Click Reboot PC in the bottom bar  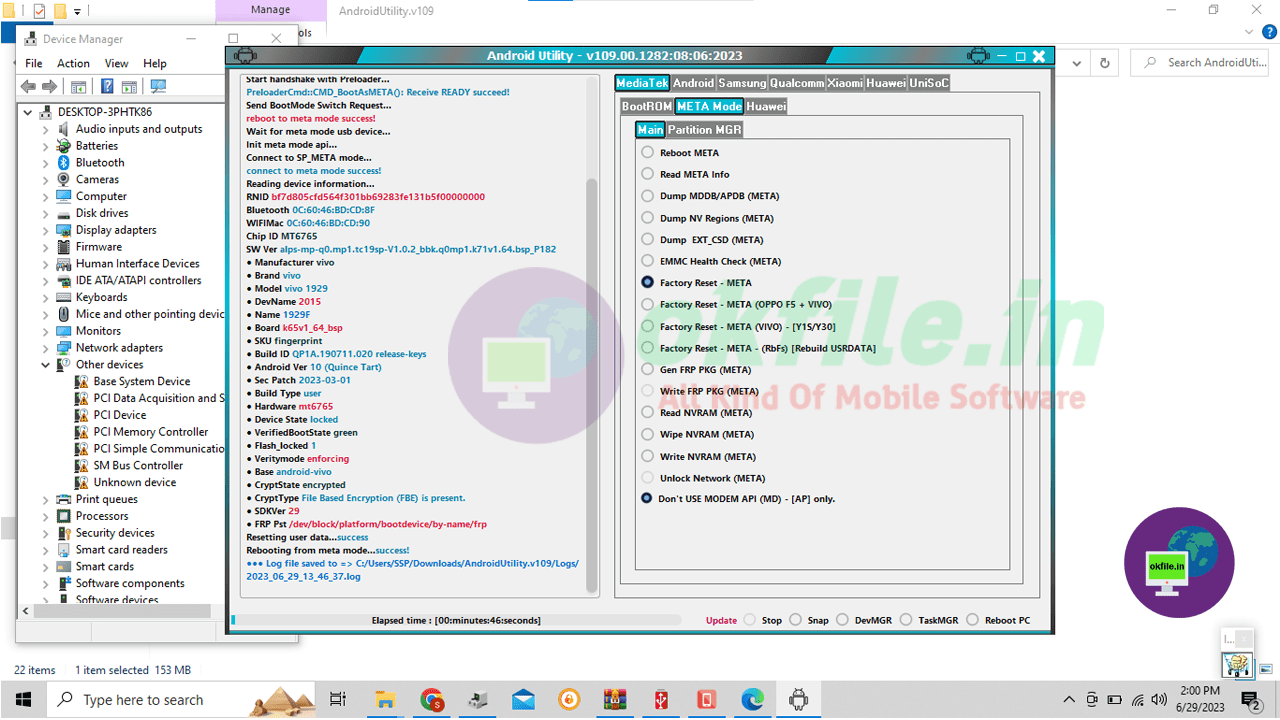[x=997, y=620]
